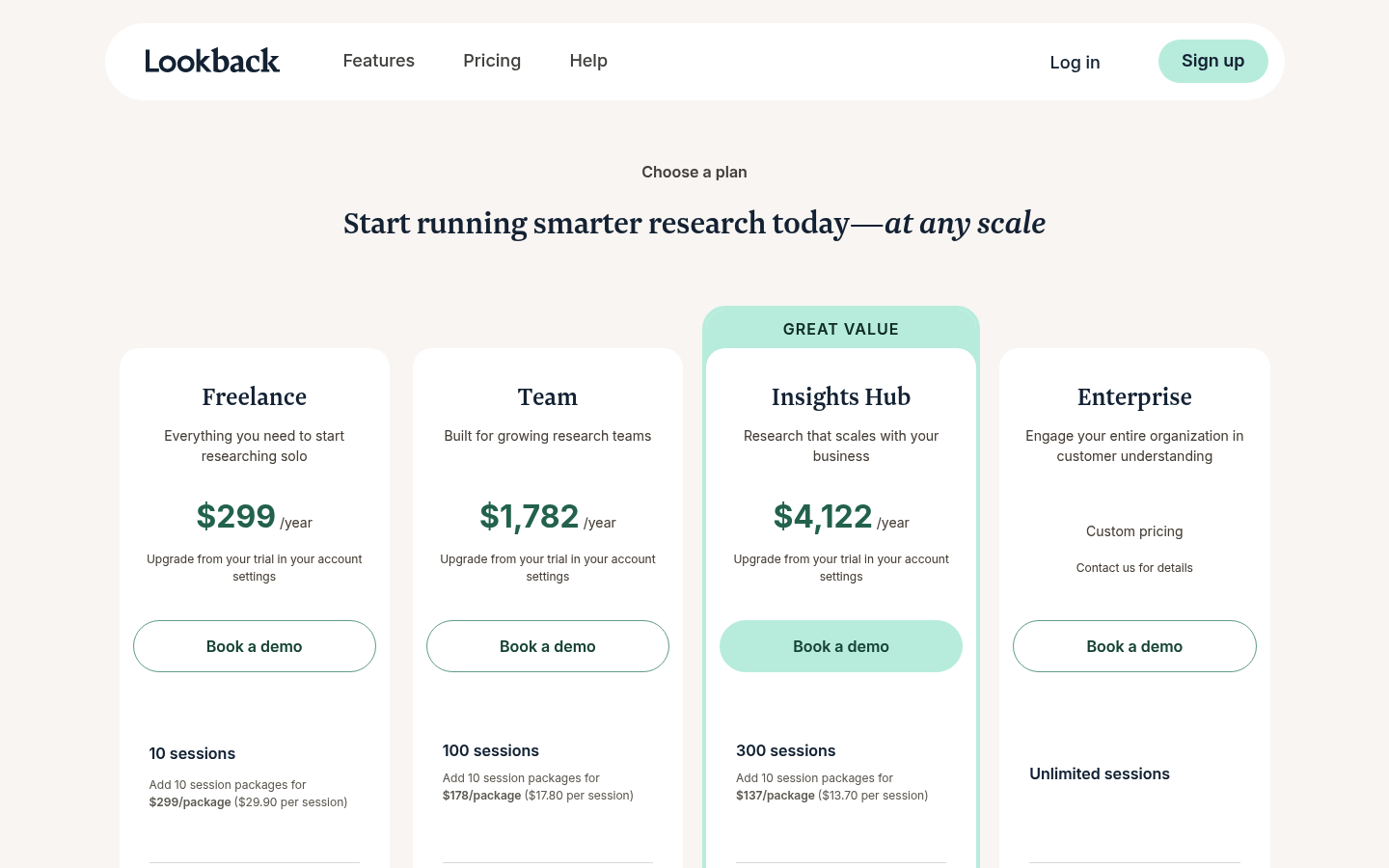1389x868 pixels.
Task: Click the Freelance plan title
Action: pos(255,396)
